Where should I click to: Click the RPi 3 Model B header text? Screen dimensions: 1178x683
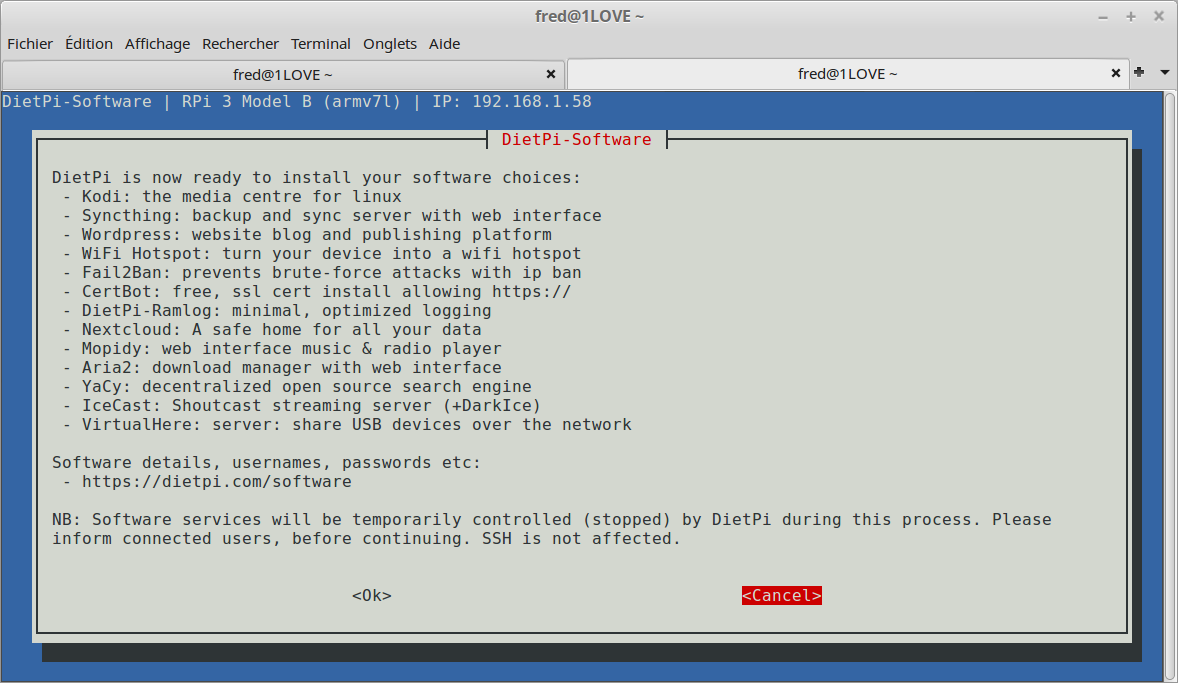pyautogui.click(x=246, y=101)
